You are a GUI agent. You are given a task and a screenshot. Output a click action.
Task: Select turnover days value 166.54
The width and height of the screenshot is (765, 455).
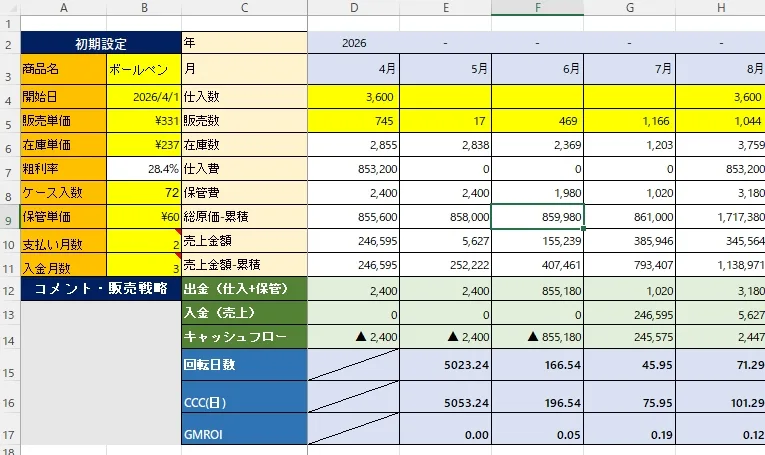tap(538, 365)
